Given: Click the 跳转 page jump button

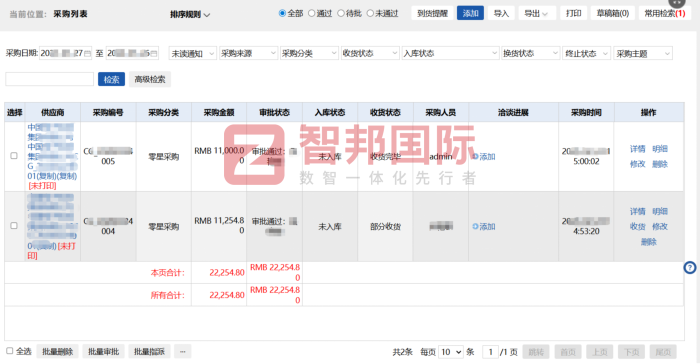Looking at the screenshot, I should (x=536, y=352).
